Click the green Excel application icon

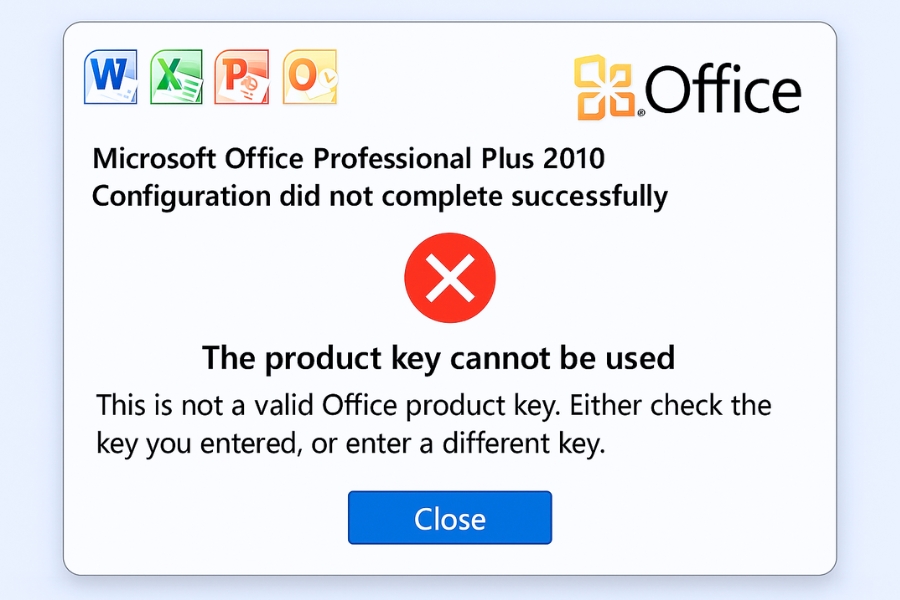pyautogui.click(x=176, y=77)
